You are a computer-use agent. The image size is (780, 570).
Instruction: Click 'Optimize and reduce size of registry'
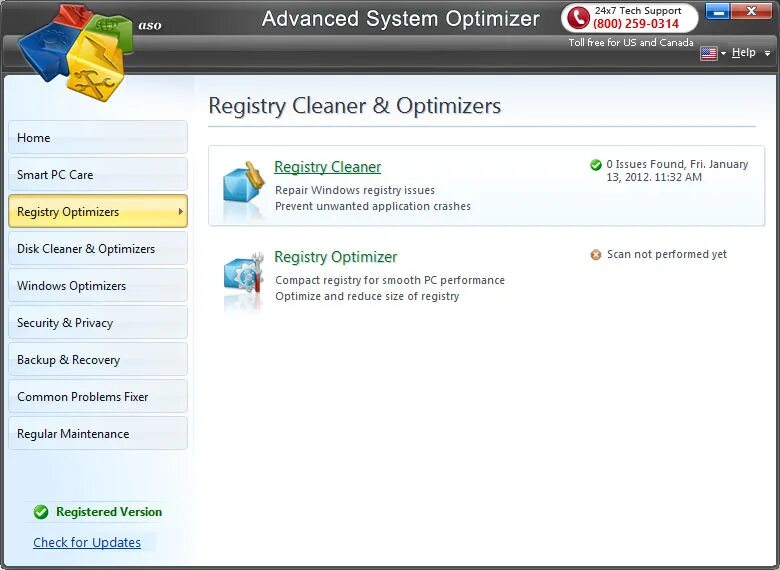click(367, 296)
